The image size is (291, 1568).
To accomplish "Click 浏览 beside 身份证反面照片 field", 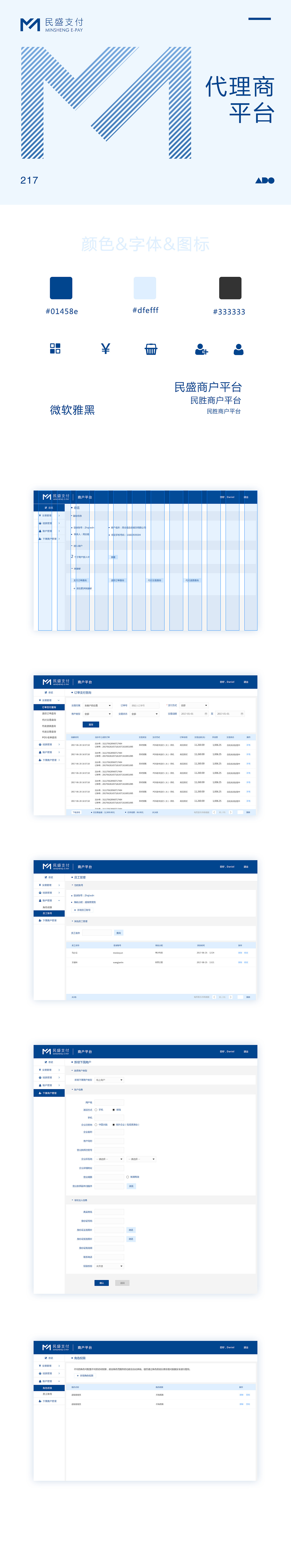I will tap(131, 1239).
